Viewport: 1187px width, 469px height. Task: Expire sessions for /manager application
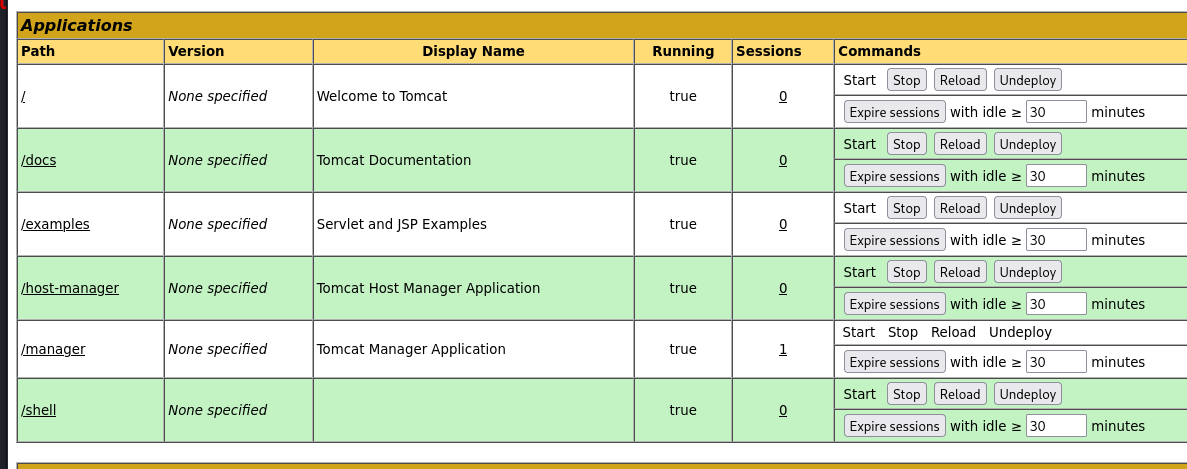point(894,362)
